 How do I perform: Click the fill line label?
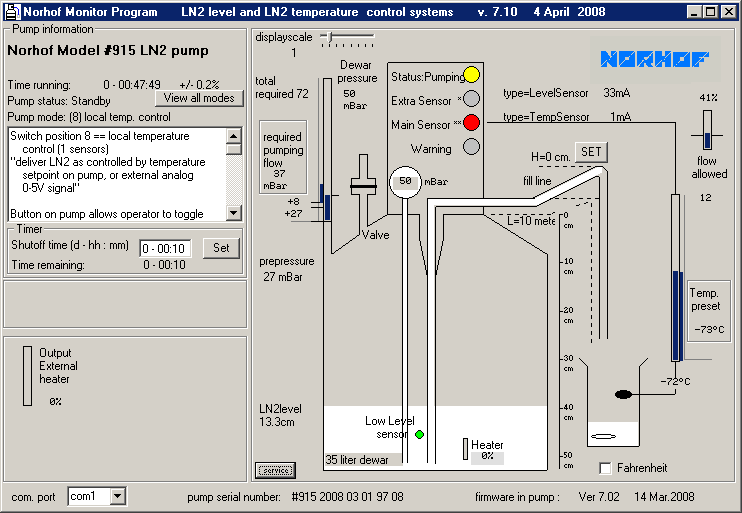[537, 181]
